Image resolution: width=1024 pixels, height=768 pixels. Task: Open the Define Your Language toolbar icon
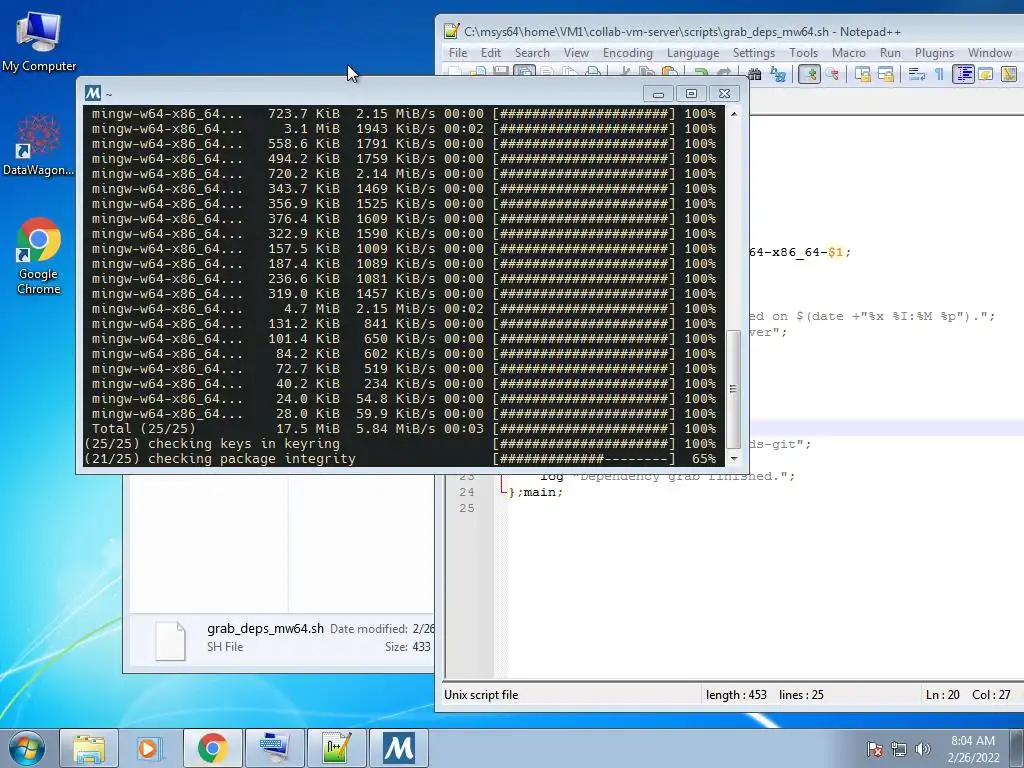[x=985, y=74]
